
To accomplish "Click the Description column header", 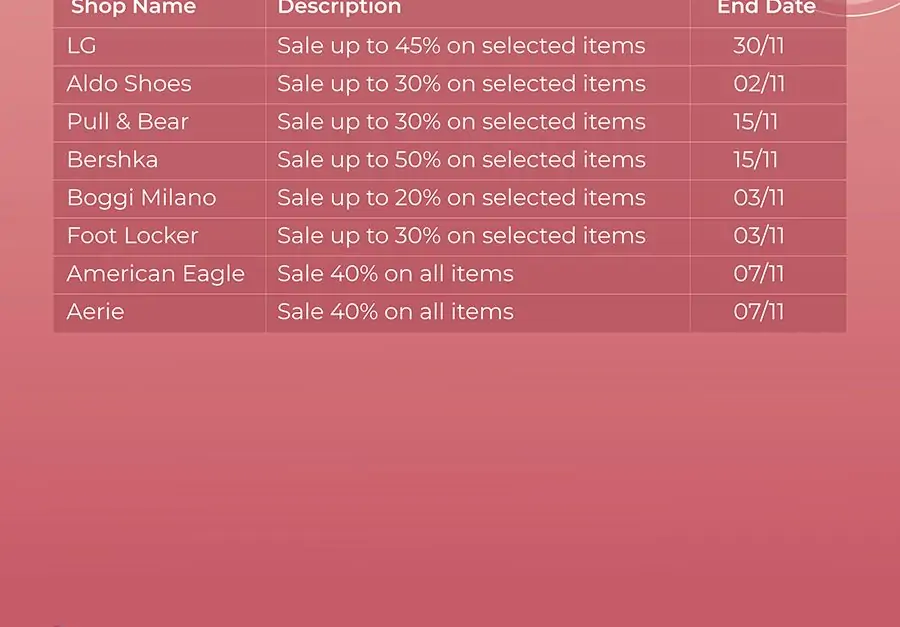I will [339, 8].
